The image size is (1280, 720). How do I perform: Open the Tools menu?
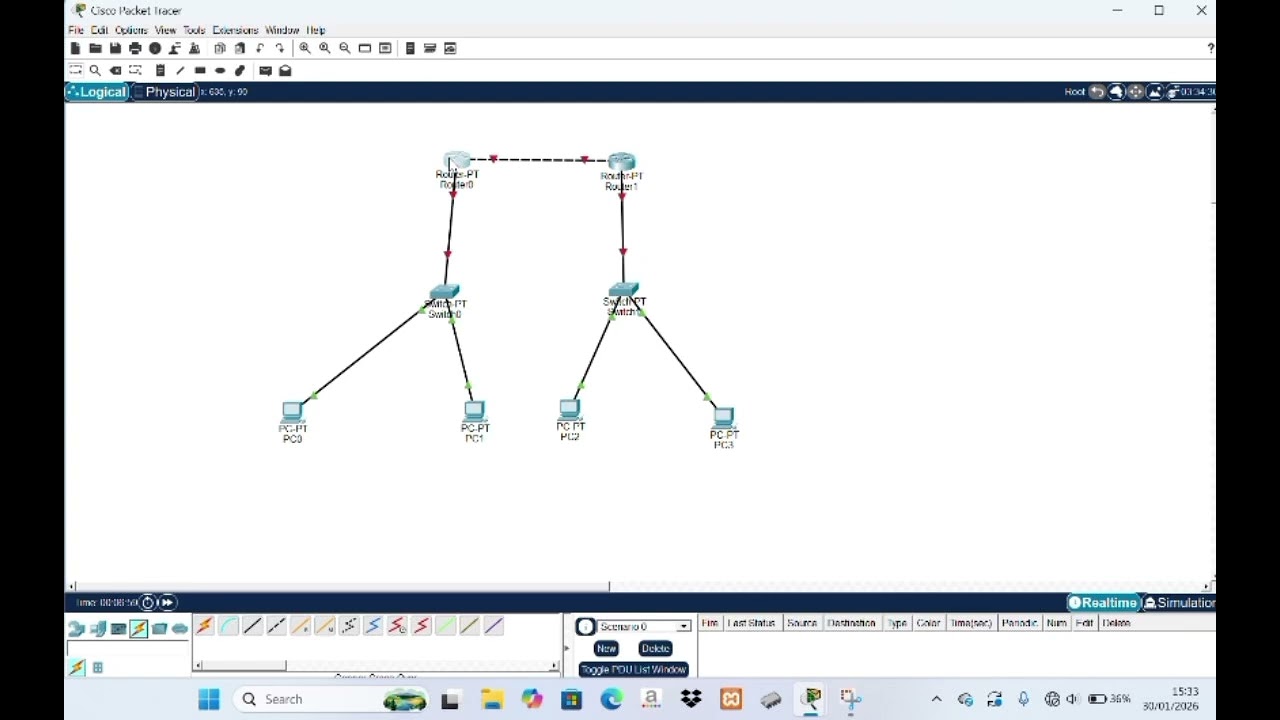(x=194, y=30)
